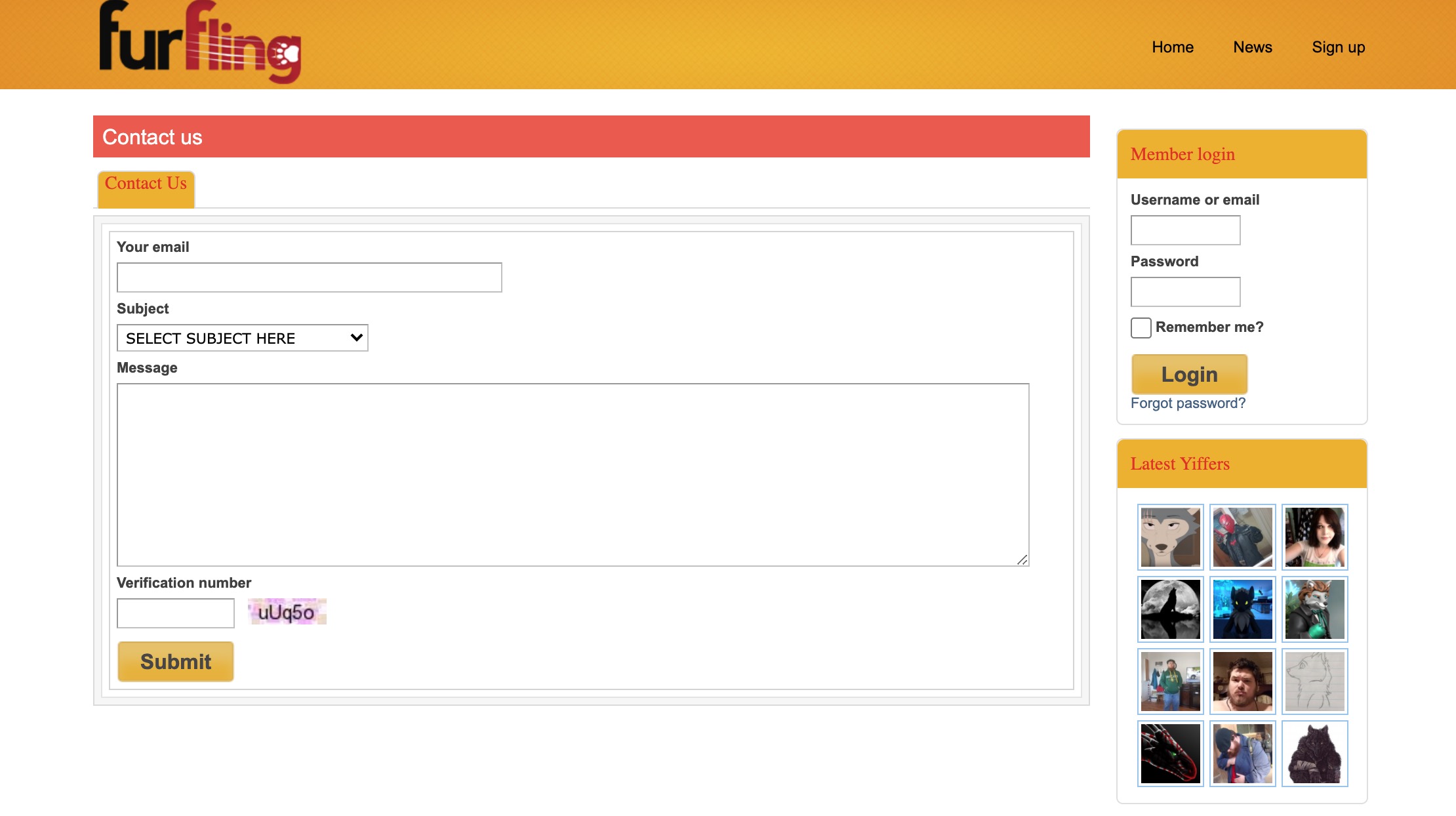
Task: Submit the contact form
Action: tap(176, 661)
